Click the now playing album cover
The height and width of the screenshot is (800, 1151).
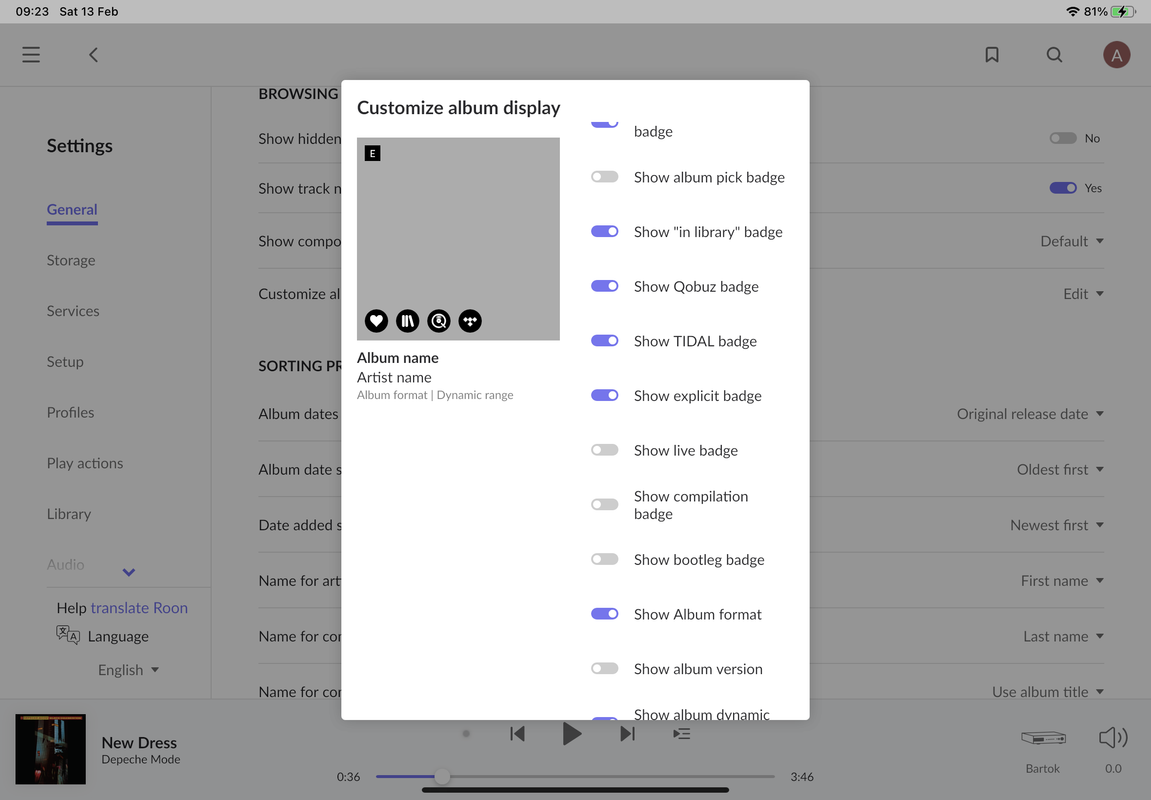tap(51, 749)
